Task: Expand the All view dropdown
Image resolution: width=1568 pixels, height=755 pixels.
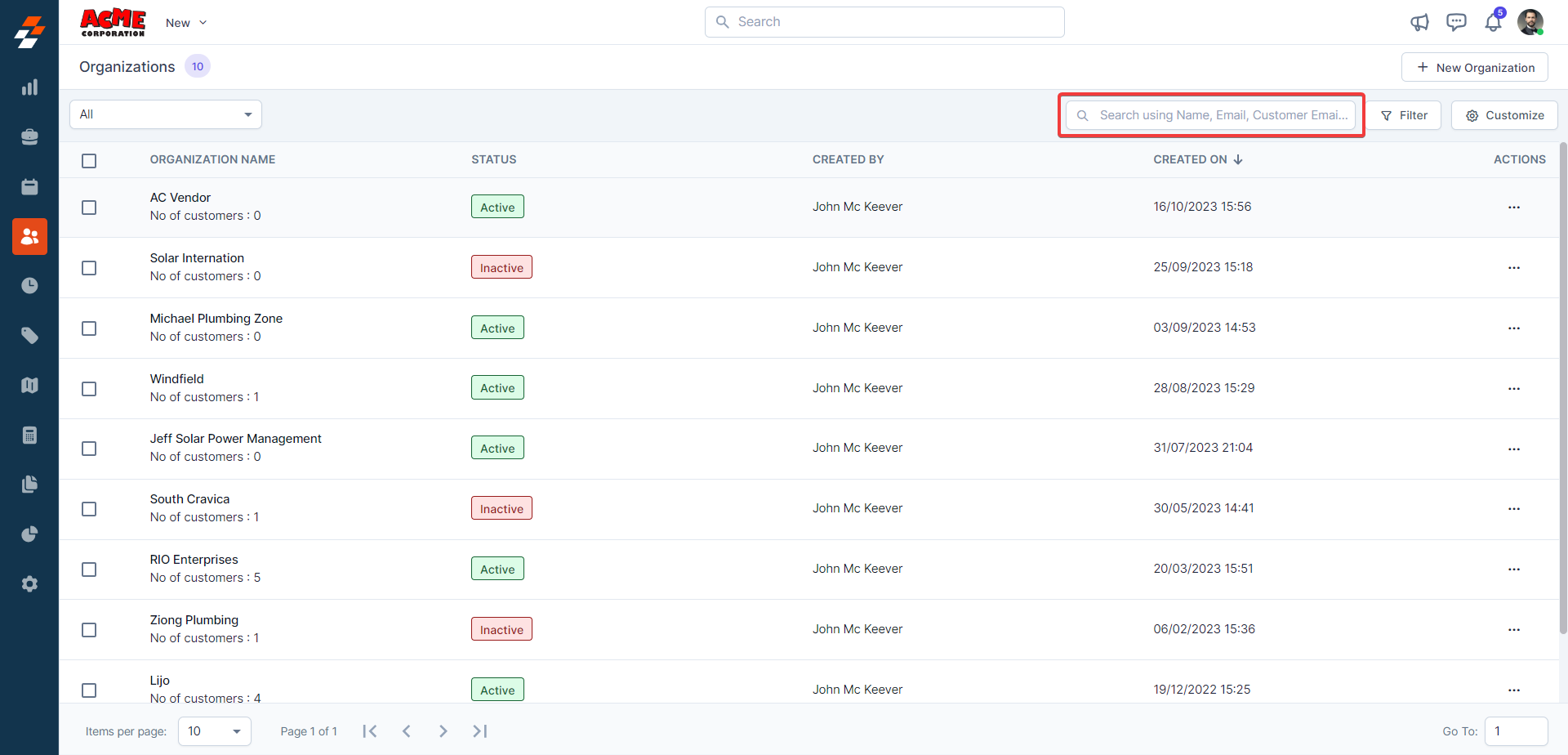Action: click(x=166, y=114)
